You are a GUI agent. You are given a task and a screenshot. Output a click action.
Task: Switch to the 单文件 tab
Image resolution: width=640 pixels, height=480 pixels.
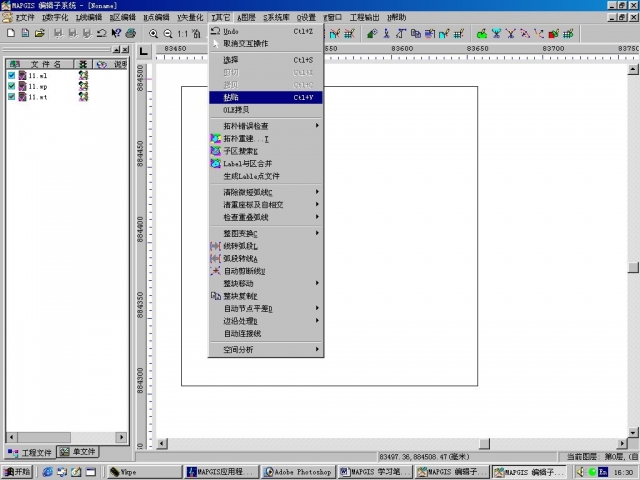point(77,452)
